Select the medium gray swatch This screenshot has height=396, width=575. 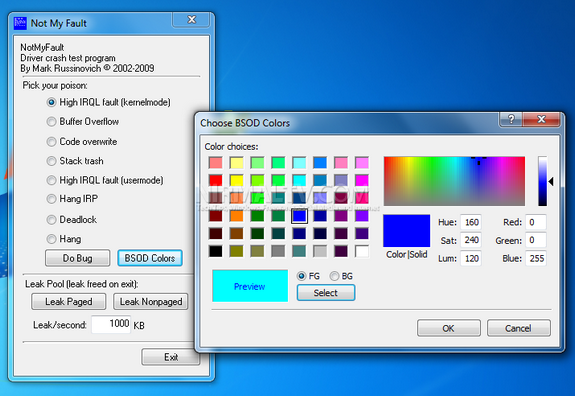point(278,251)
